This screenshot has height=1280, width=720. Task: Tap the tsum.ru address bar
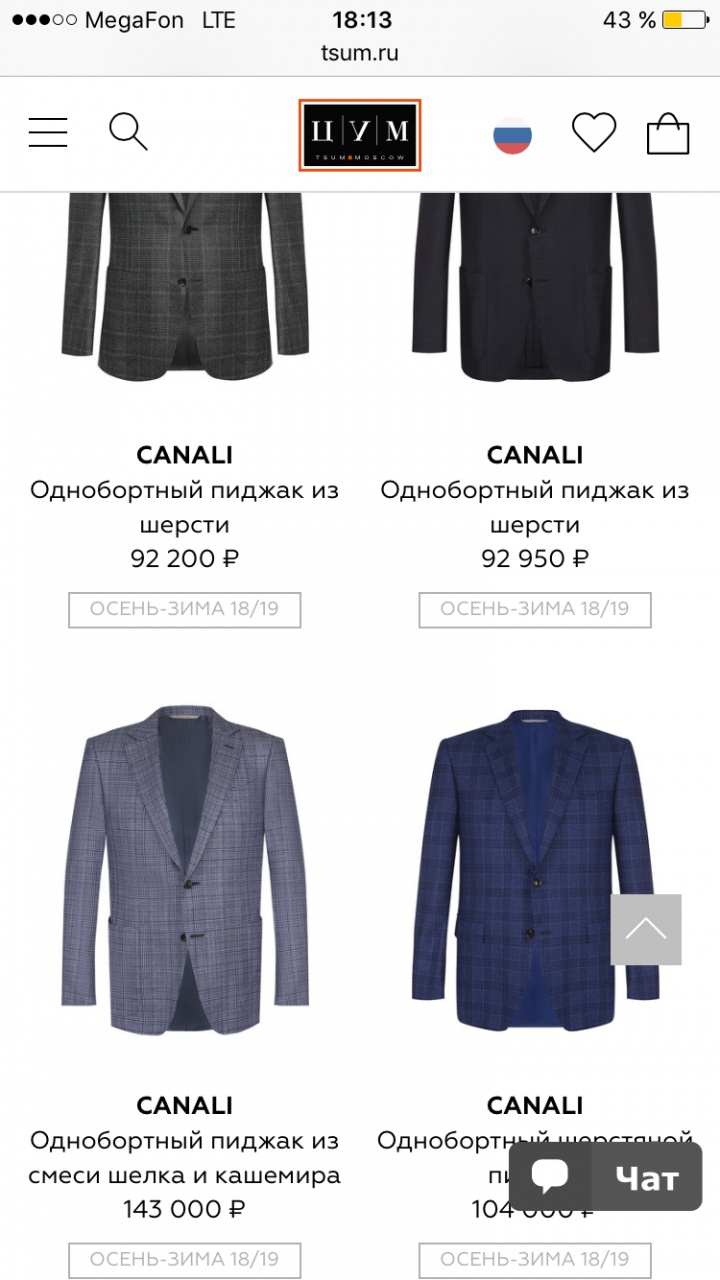pos(360,54)
